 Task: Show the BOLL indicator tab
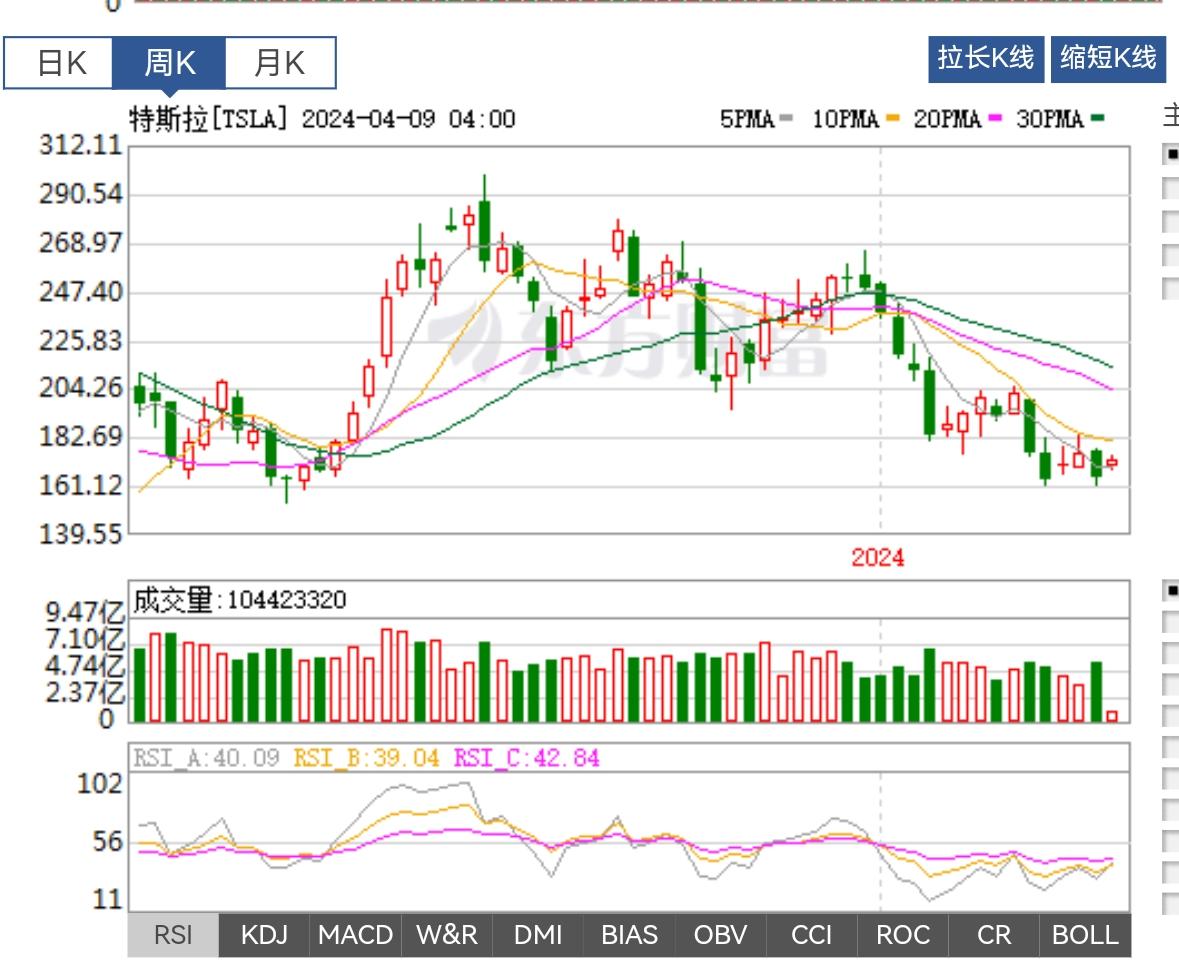pyautogui.click(x=1085, y=935)
